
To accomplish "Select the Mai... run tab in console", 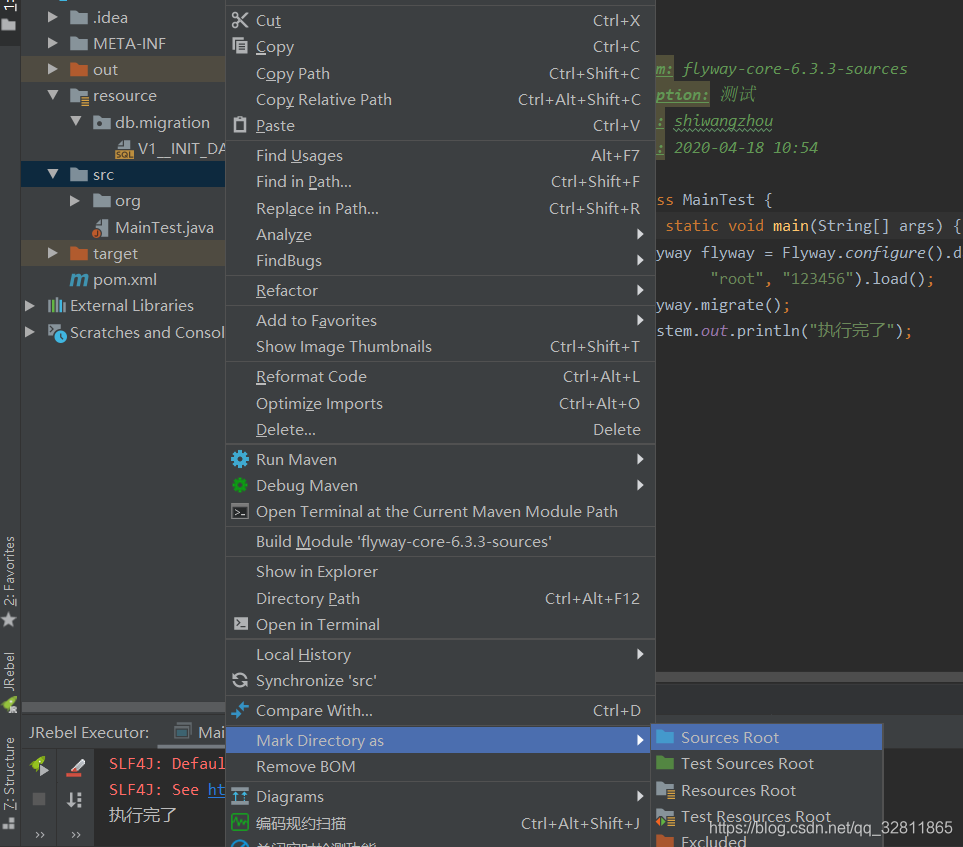I will [x=200, y=732].
